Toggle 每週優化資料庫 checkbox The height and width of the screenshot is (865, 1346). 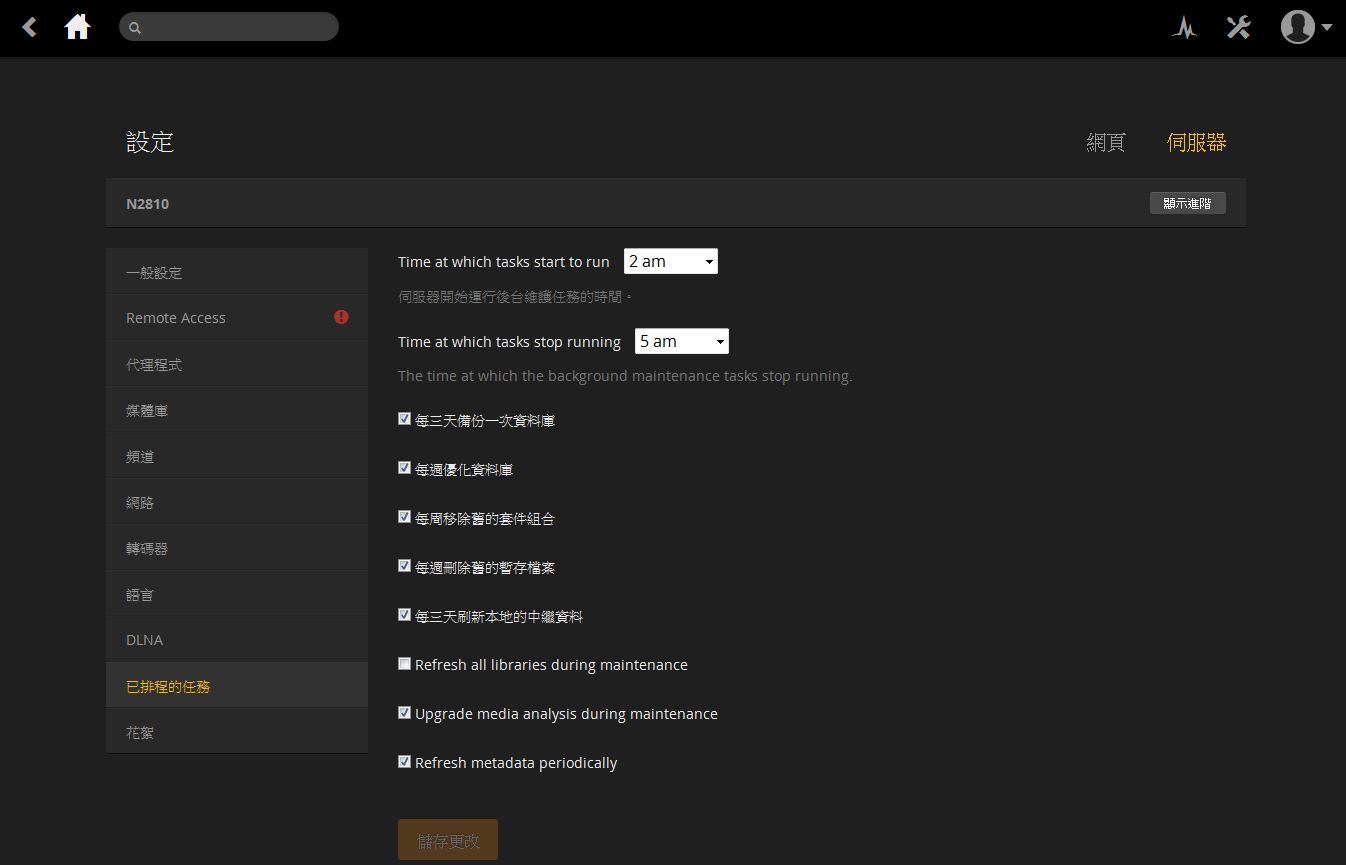point(404,468)
